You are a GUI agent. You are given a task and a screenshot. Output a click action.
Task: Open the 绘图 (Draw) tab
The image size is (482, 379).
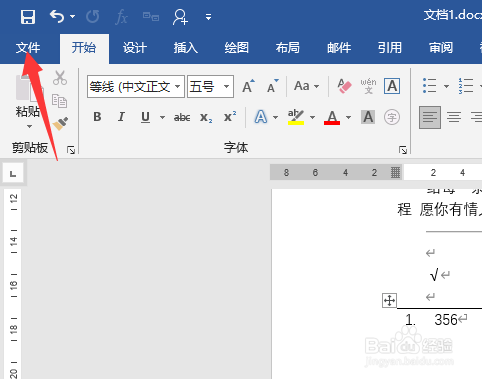237,48
